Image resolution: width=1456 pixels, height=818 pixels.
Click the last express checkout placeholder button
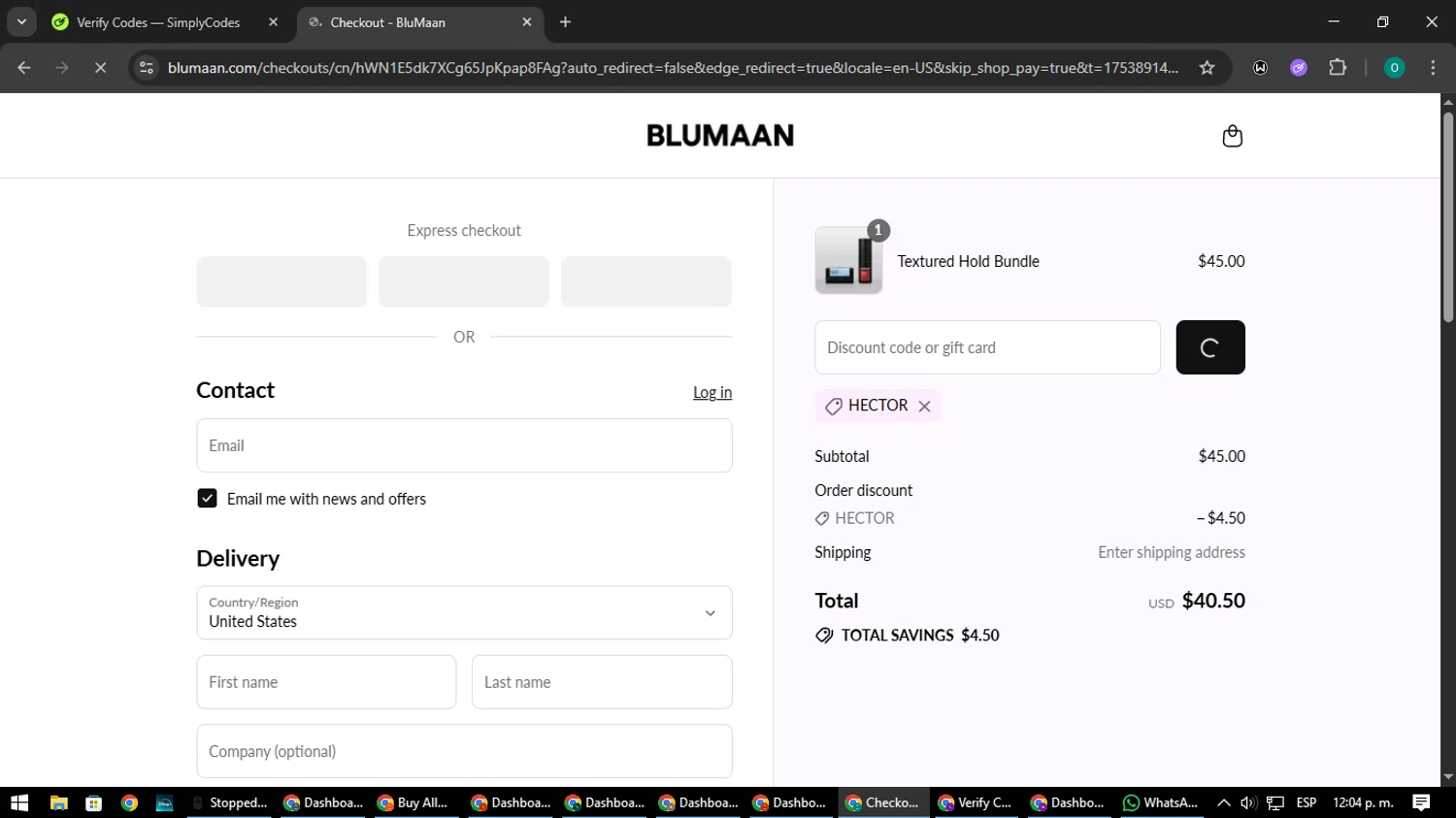click(x=646, y=281)
